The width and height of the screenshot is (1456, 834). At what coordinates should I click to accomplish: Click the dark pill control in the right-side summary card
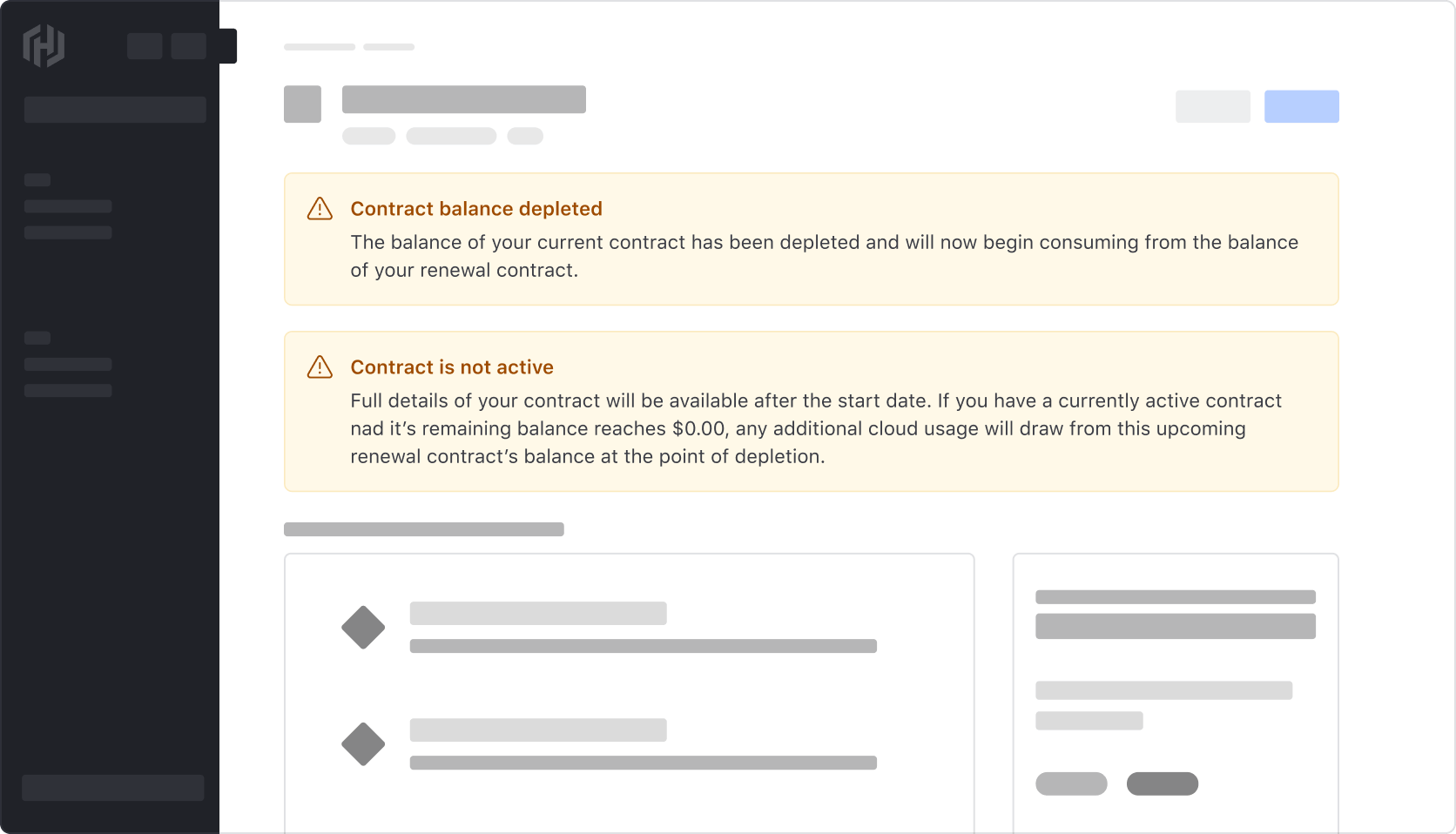click(x=1163, y=784)
